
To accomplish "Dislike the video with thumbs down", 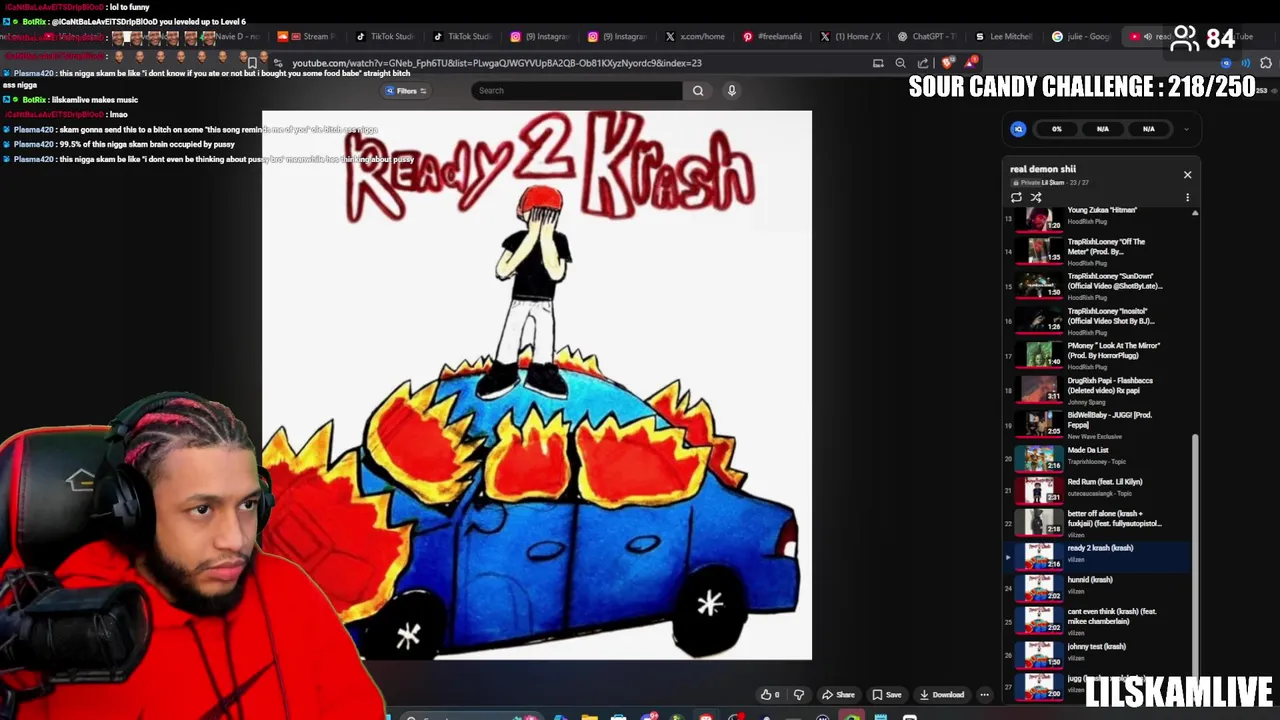I will coord(799,695).
